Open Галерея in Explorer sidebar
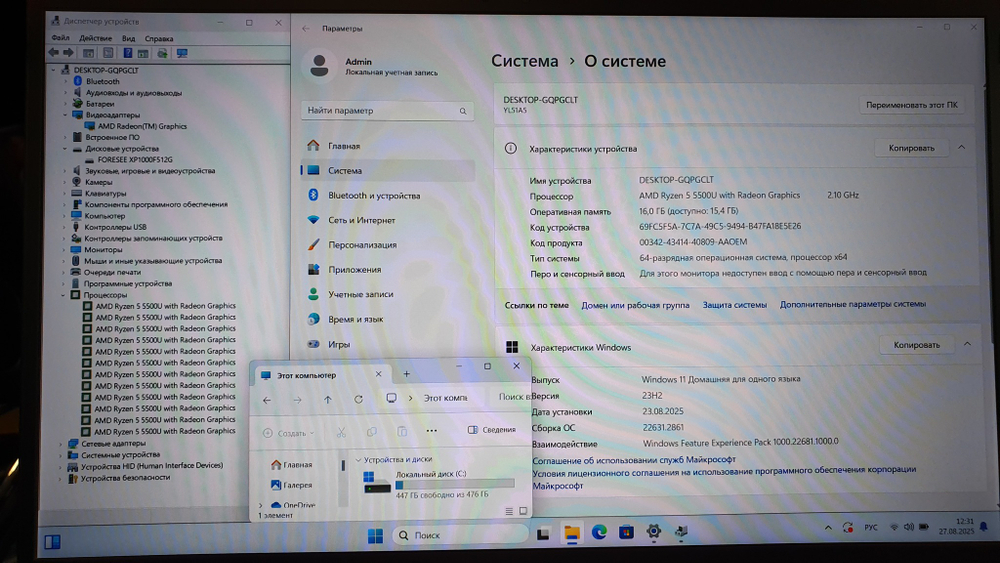The width and height of the screenshot is (1000, 563). (291, 485)
